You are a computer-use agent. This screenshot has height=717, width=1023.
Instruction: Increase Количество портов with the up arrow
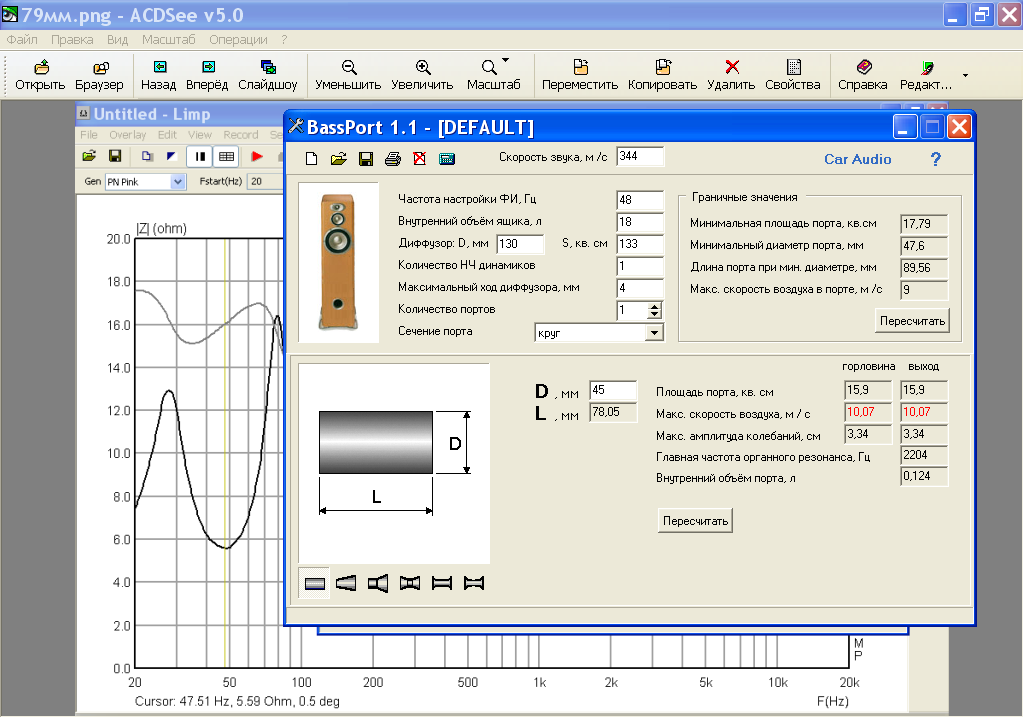coord(654,307)
